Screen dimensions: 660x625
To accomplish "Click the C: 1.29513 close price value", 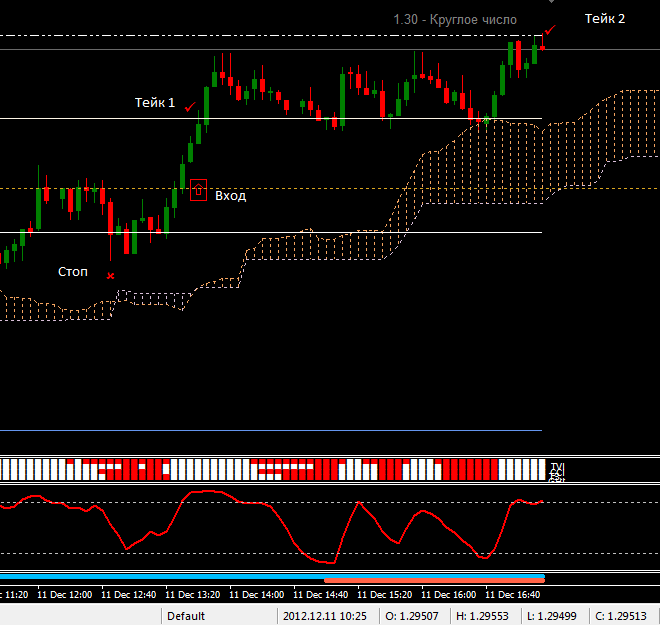I will 621,616.
